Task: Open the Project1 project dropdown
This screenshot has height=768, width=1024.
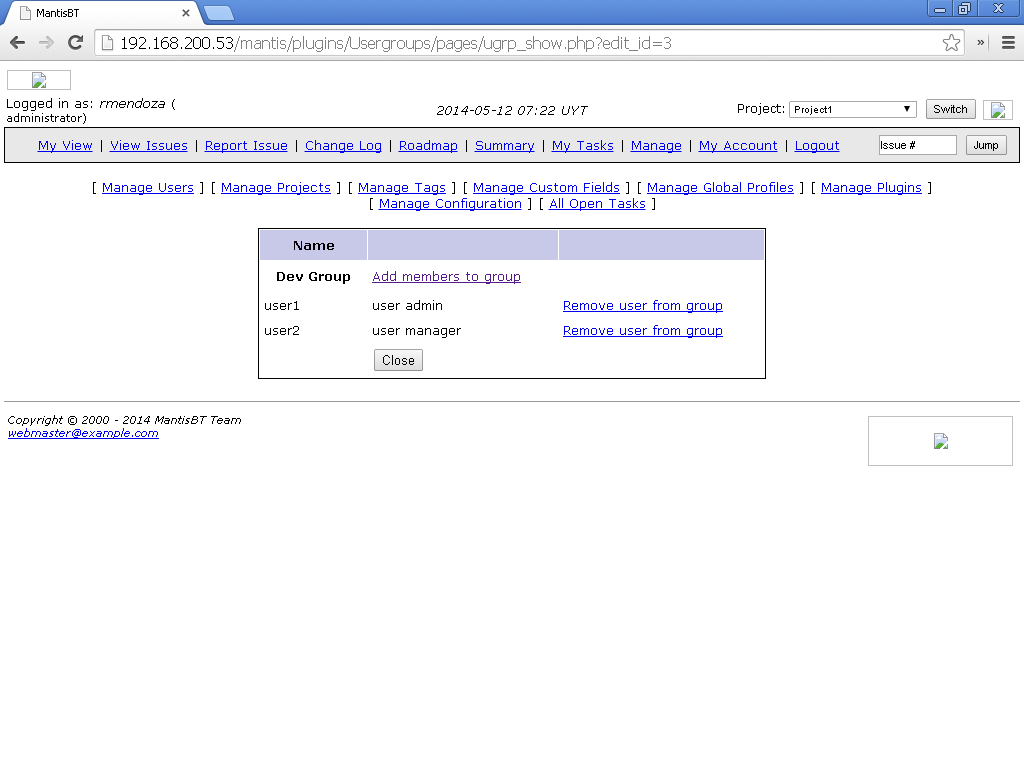Action: point(852,110)
